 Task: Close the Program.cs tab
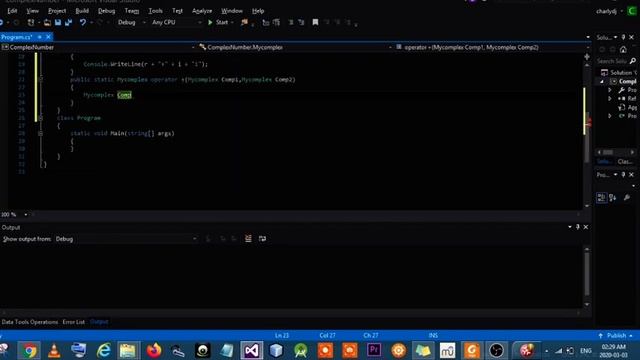[48, 37]
